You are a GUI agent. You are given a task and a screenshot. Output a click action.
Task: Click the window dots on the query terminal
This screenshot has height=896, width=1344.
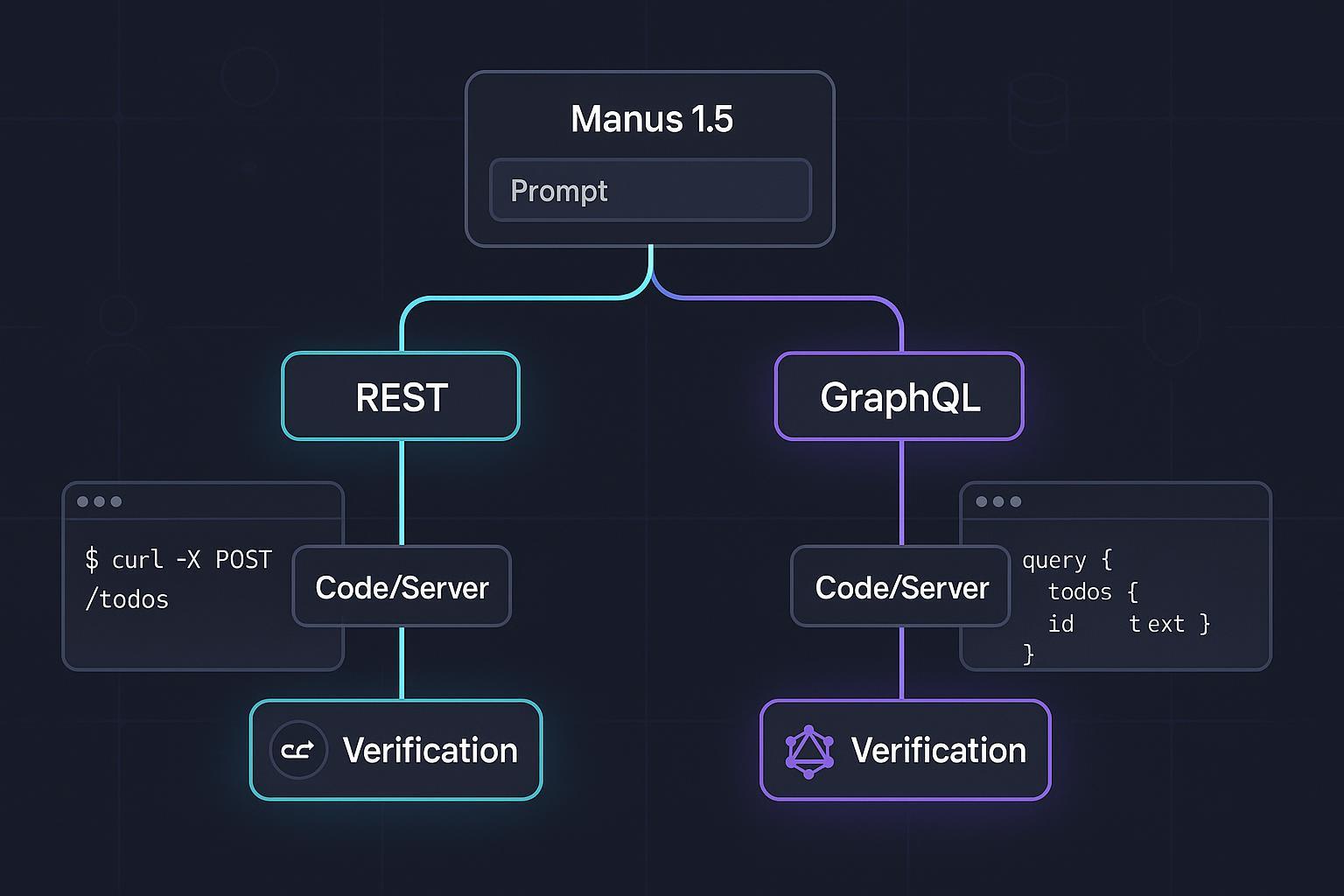click(x=998, y=501)
